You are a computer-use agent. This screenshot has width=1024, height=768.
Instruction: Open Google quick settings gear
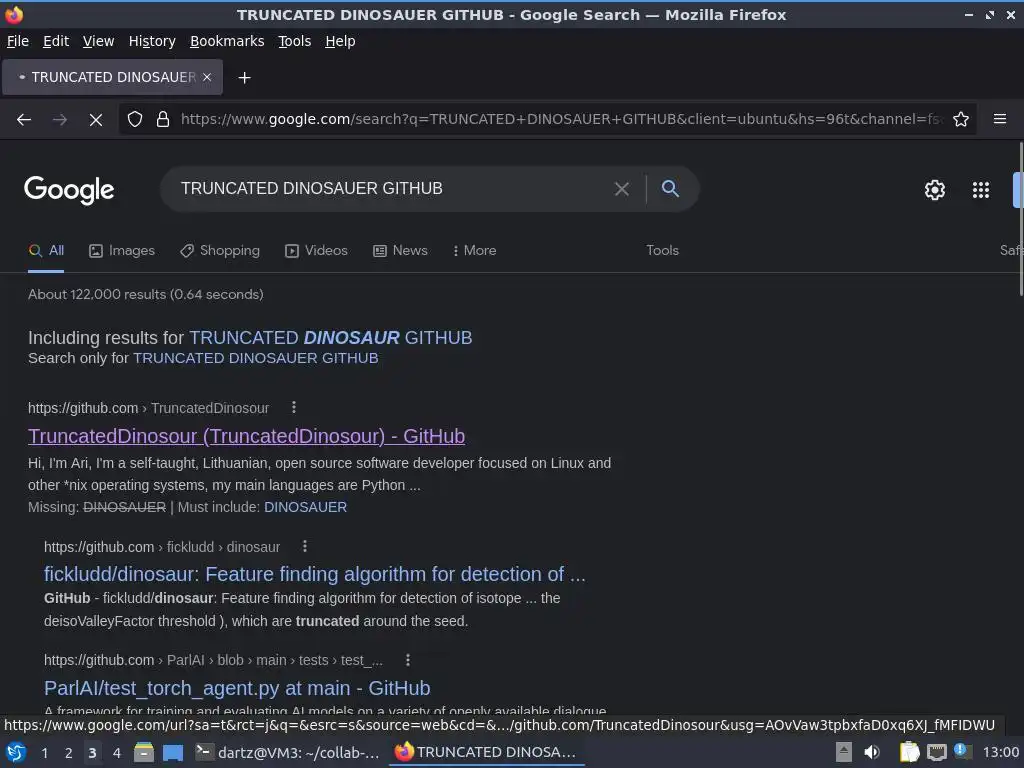(935, 190)
